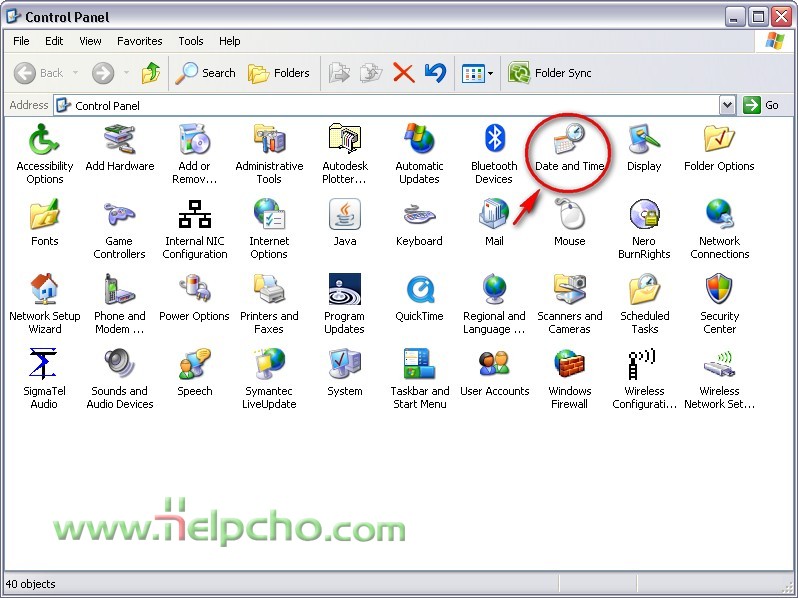Expand the Forward button history arrow
The width and height of the screenshot is (798, 598).
(126, 73)
